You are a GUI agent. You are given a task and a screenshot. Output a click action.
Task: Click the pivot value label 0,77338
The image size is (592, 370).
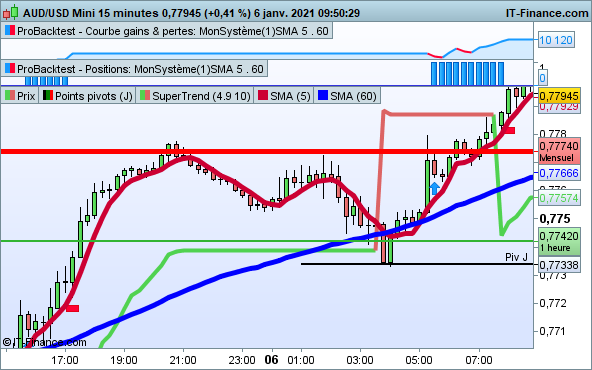(559, 265)
